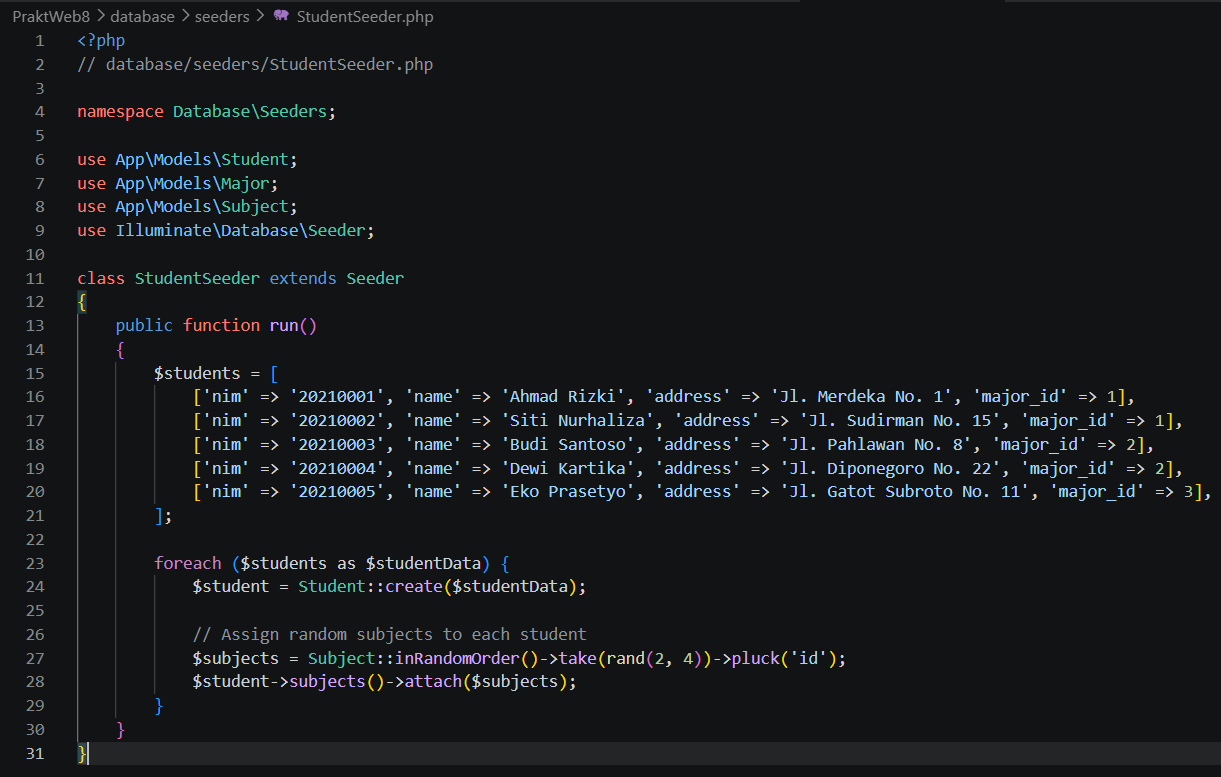Open the seeders breadcrumb folder
Image resolution: width=1221 pixels, height=777 pixels.
tap(222, 16)
